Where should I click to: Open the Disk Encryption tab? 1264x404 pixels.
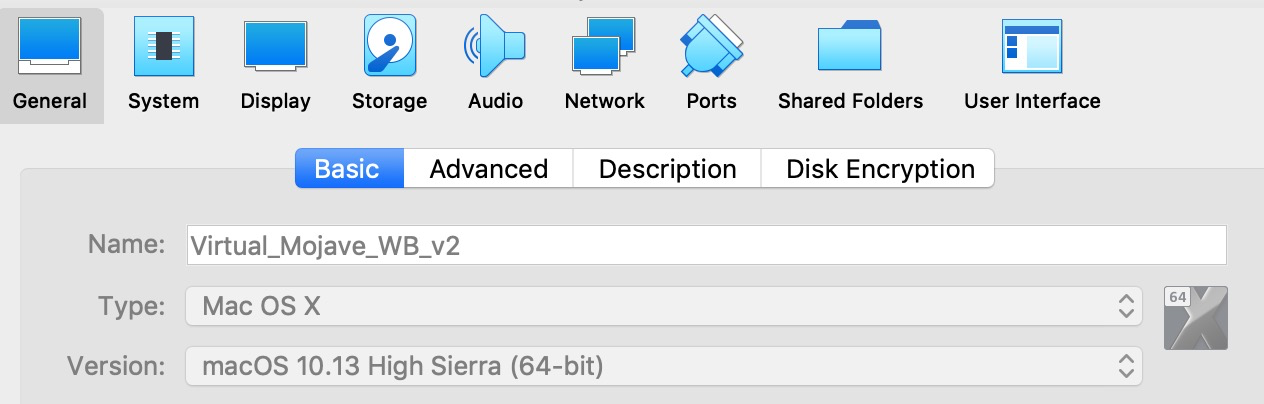click(879, 168)
